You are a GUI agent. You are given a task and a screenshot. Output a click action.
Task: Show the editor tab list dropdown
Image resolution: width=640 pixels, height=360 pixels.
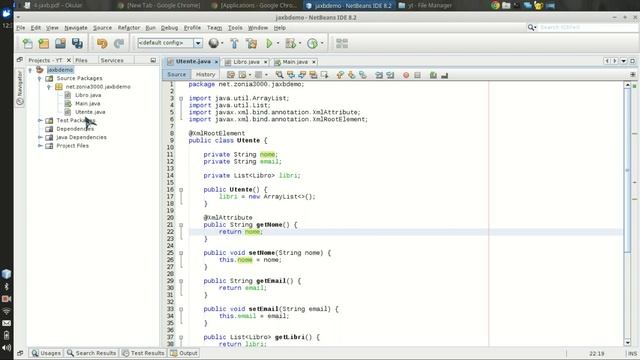coord(624,61)
